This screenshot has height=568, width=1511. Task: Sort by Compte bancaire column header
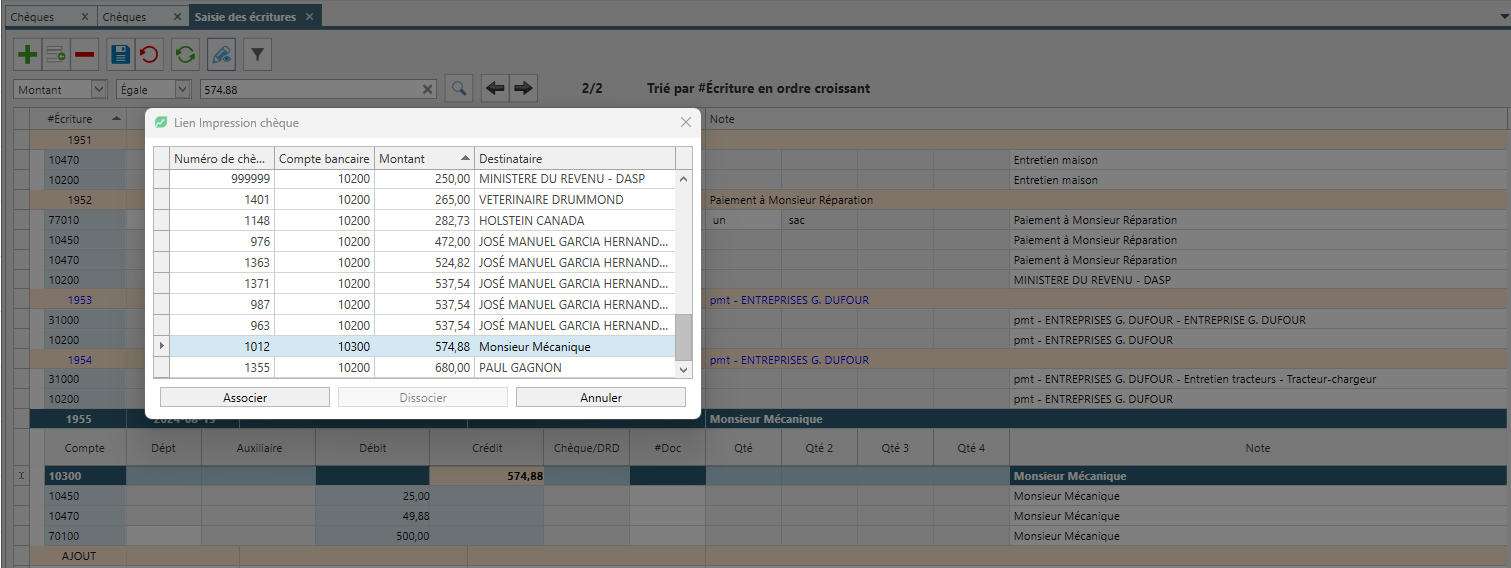324,158
